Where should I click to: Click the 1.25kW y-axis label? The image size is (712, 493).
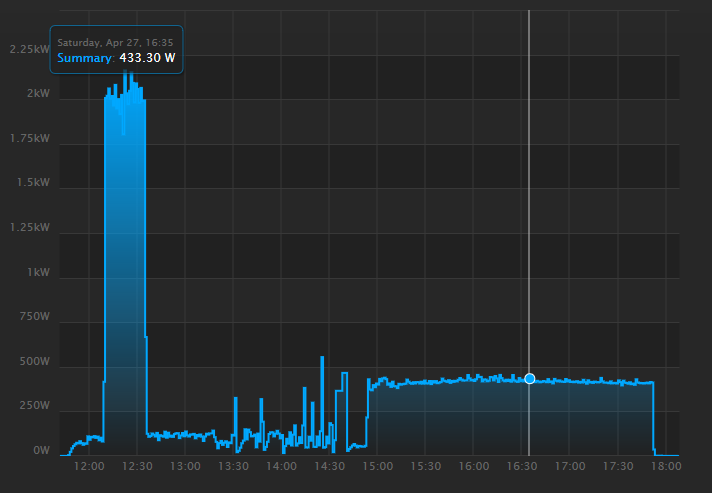click(30, 227)
